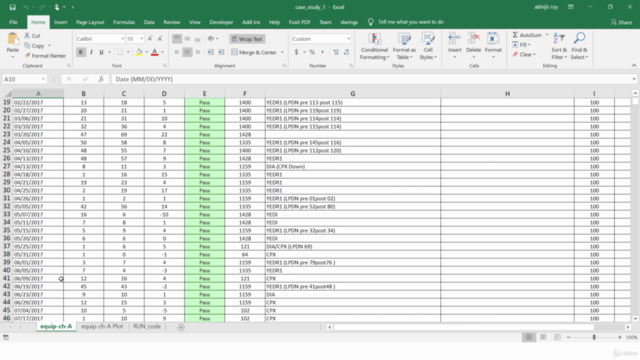
Task: Open Cell Styles gallery
Action: click(428, 46)
